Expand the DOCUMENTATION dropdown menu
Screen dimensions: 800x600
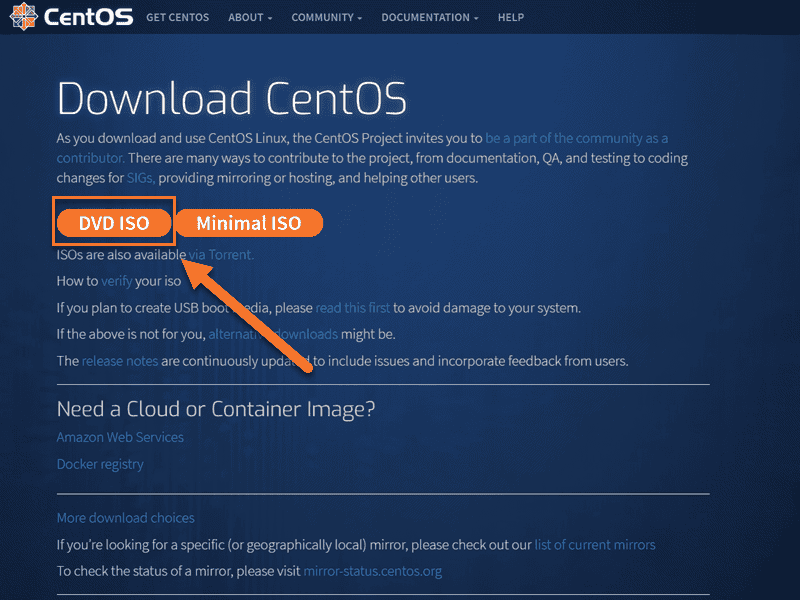coord(430,17)
